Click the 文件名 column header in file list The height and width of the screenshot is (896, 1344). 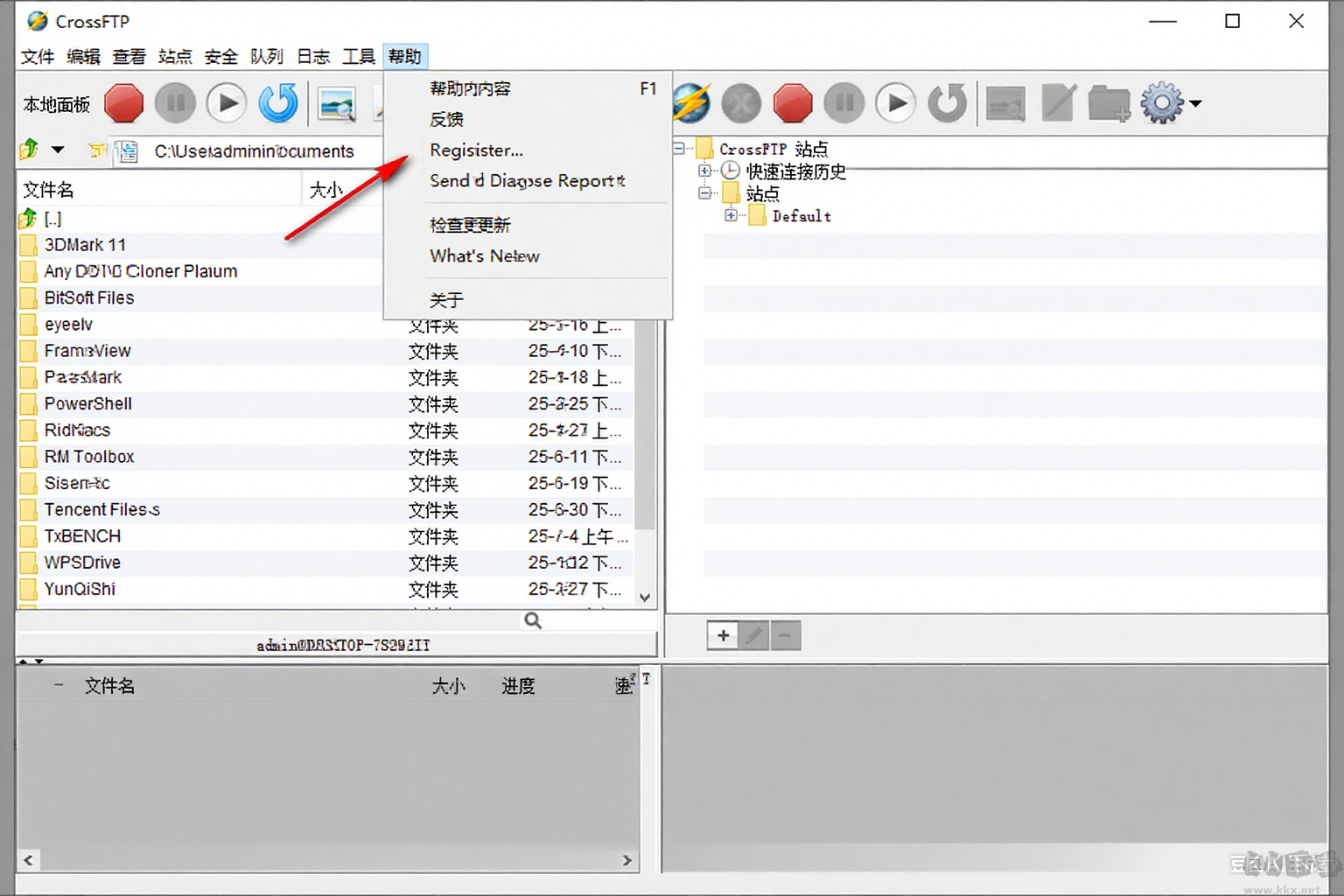[x=159, y=190]
